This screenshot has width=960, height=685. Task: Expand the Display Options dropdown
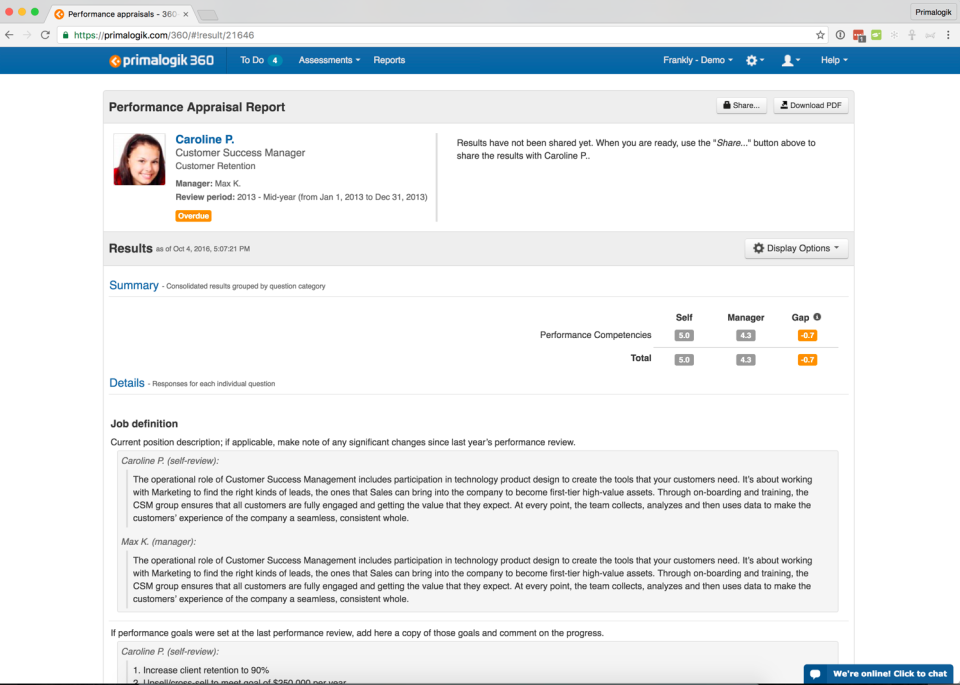coord(796,248)
